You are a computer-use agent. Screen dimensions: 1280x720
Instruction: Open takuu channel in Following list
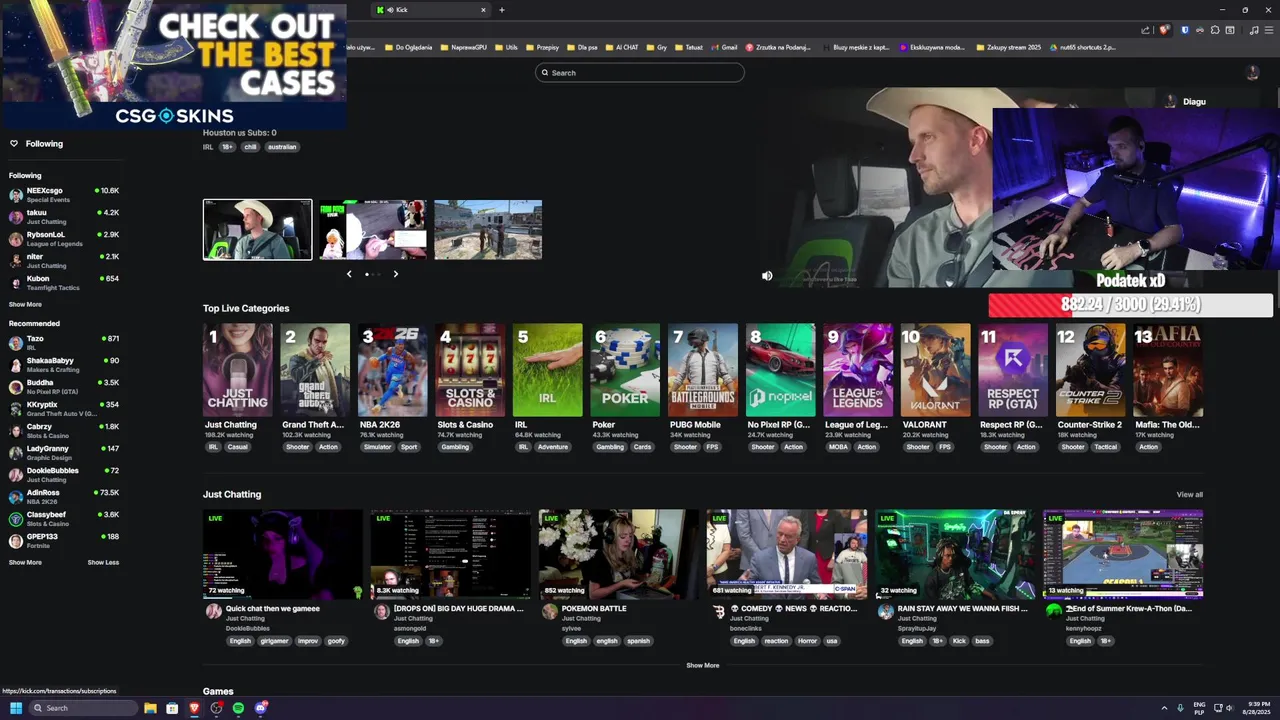point(62,217)
